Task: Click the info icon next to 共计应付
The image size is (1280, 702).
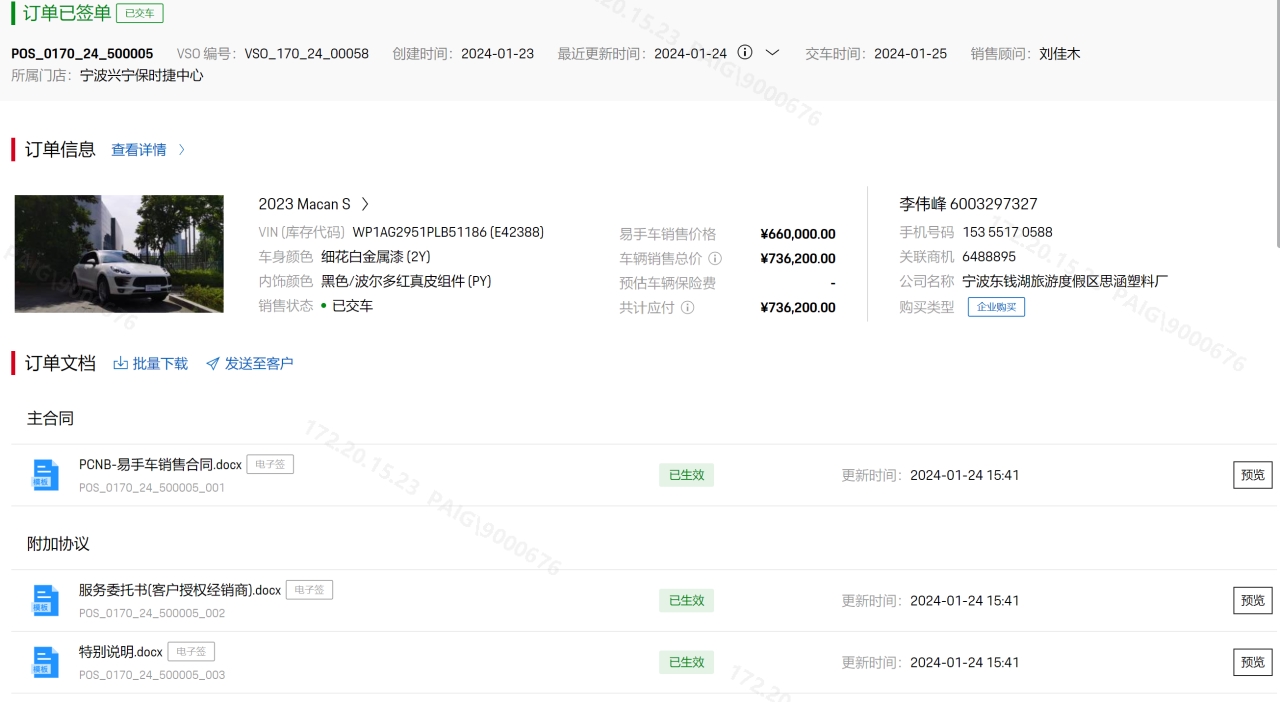Action: pos(688,308)
